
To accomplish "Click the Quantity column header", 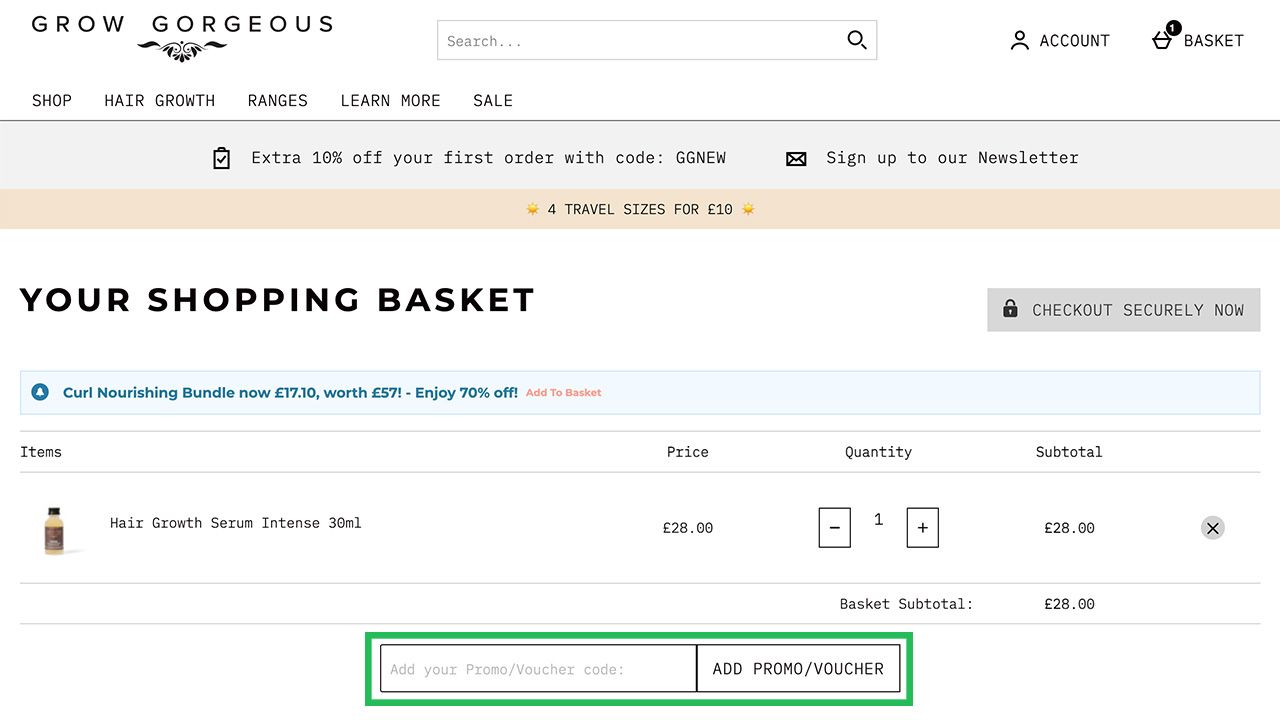I will [878, 452].
